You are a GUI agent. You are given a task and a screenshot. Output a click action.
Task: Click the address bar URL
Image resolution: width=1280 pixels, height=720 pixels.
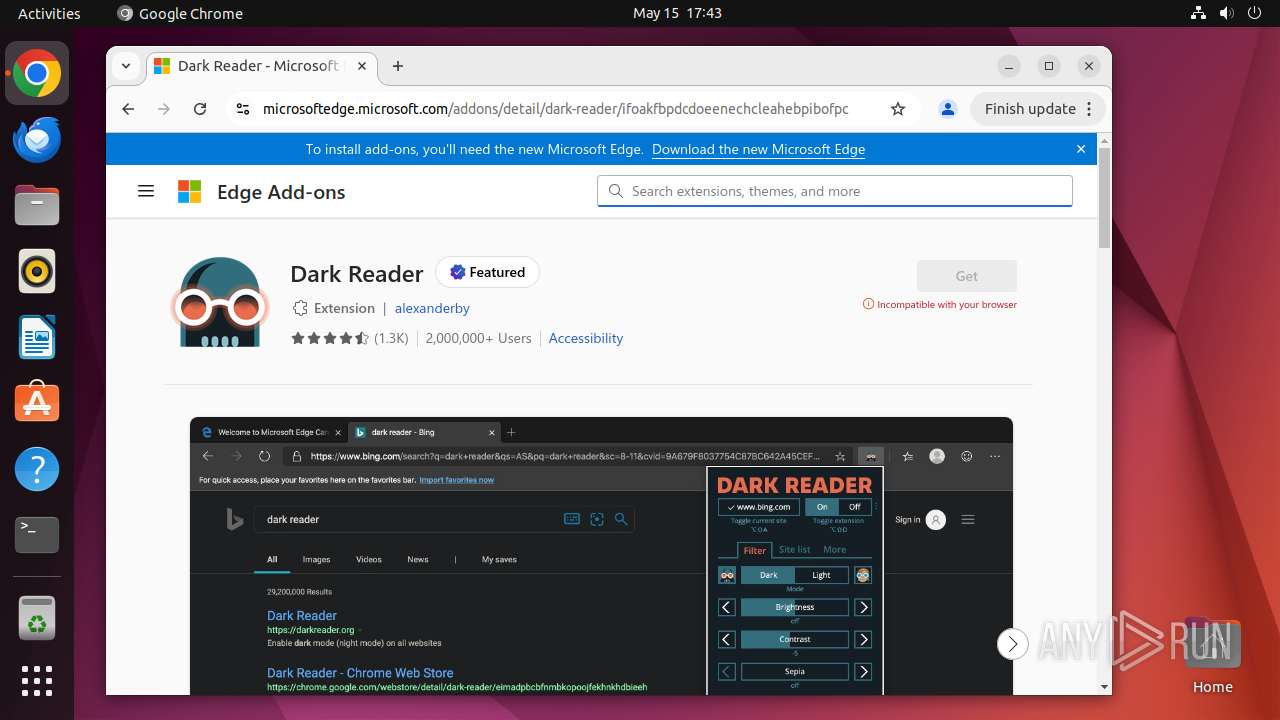point(555,109)
